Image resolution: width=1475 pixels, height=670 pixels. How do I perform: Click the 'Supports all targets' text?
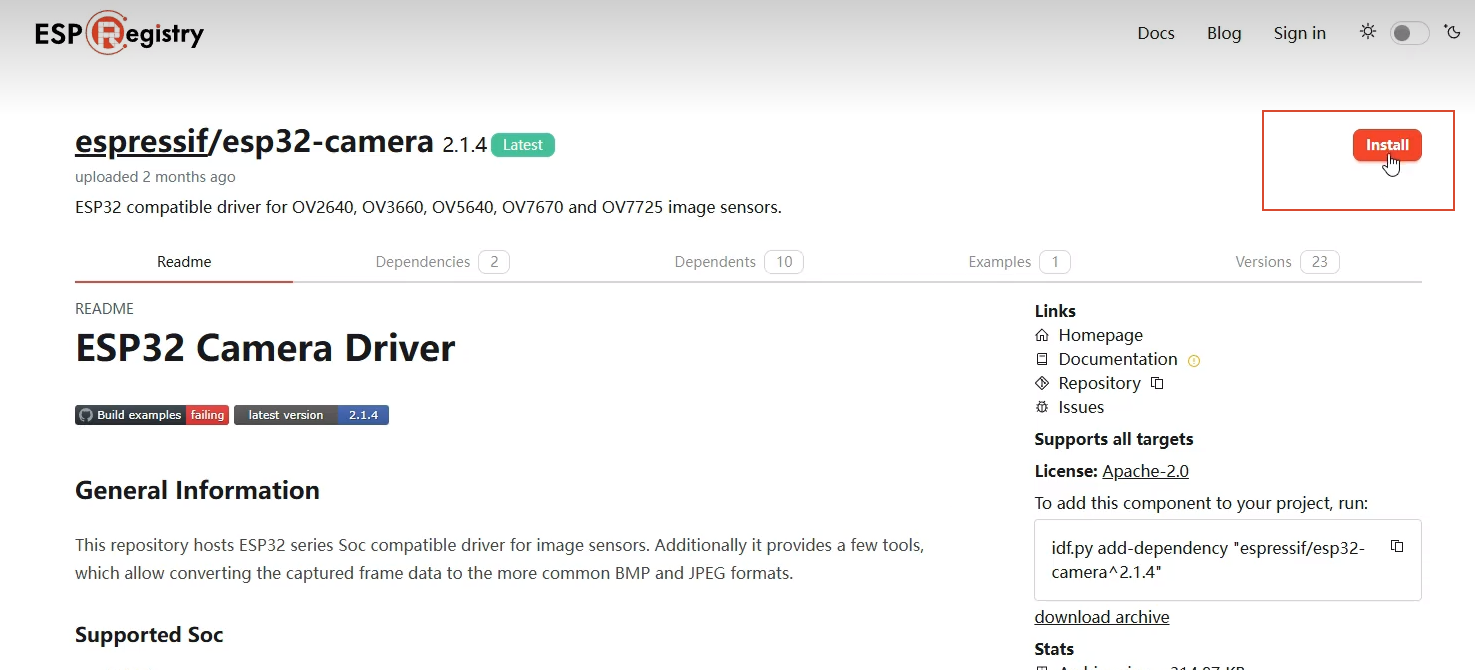pos(1114,439)
